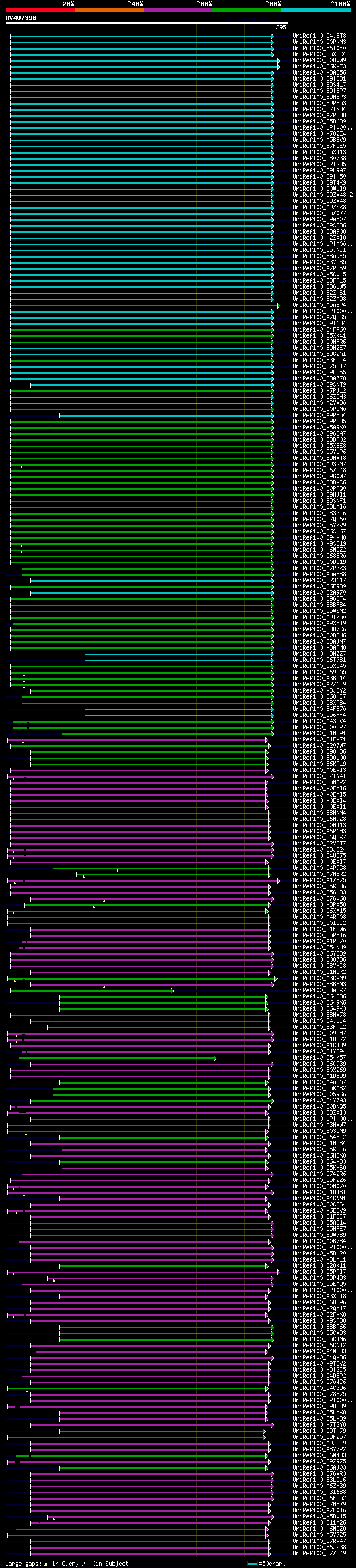Select the UniRef100_C1MH91 label
This screenshot has height=1568, width=356.
point(319,734)
